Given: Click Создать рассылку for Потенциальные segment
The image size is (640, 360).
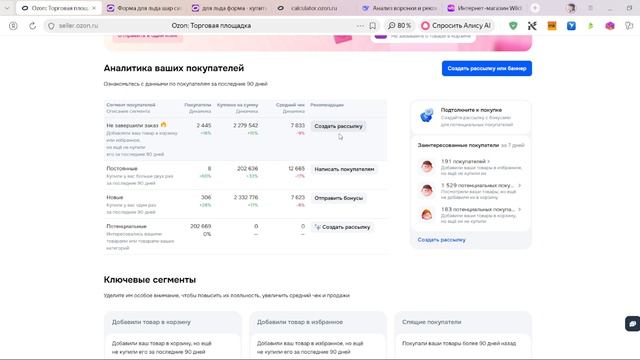Looking at the screenshot, I should 342,227.
